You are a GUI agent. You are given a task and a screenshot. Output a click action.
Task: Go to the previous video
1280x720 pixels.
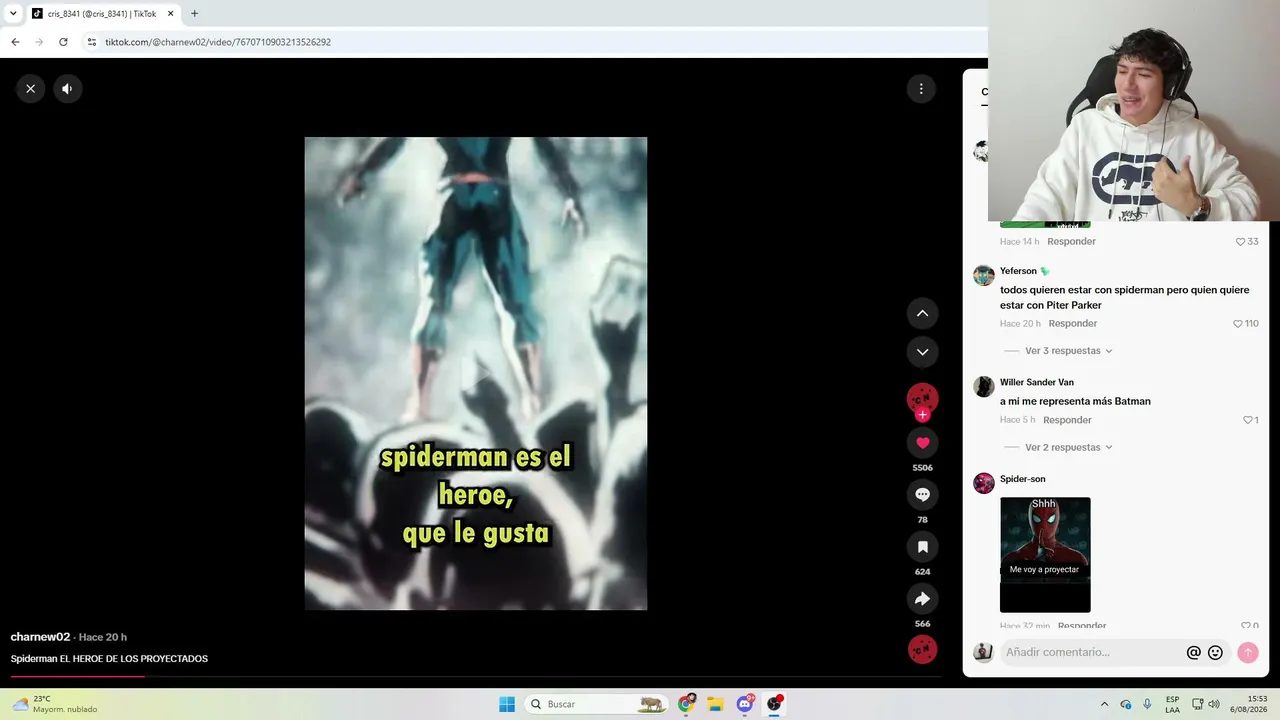point(922,313)
